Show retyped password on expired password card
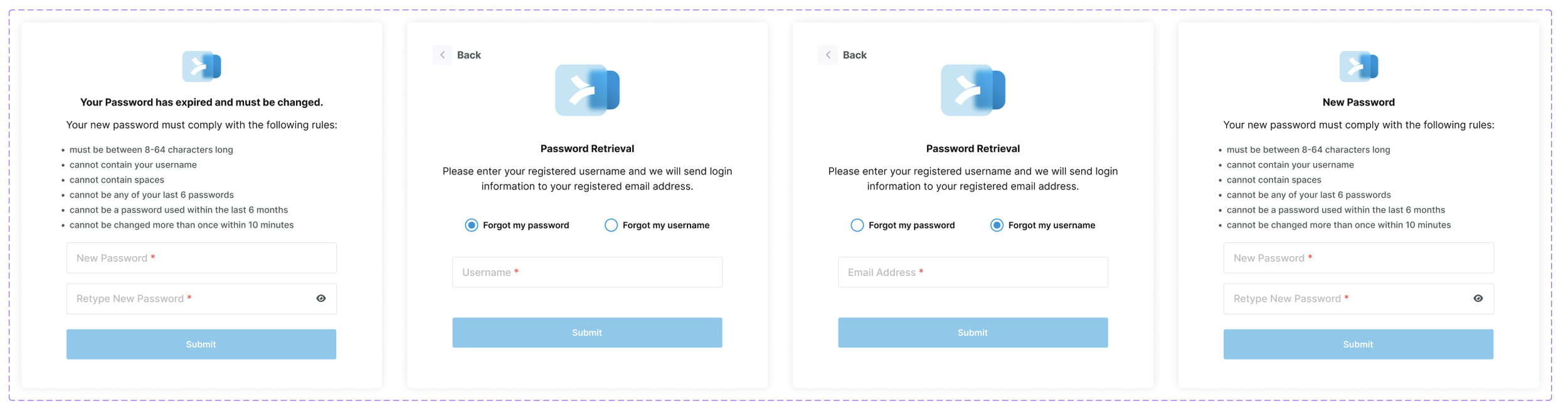1568x413 pixels. [320, 299]
